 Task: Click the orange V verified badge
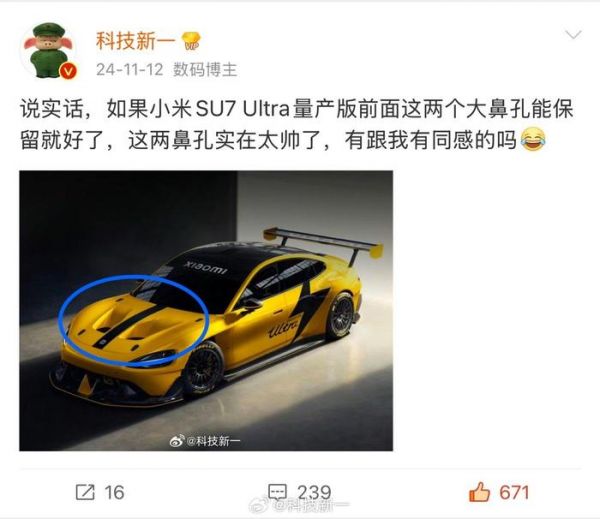[x=68, y=71]
